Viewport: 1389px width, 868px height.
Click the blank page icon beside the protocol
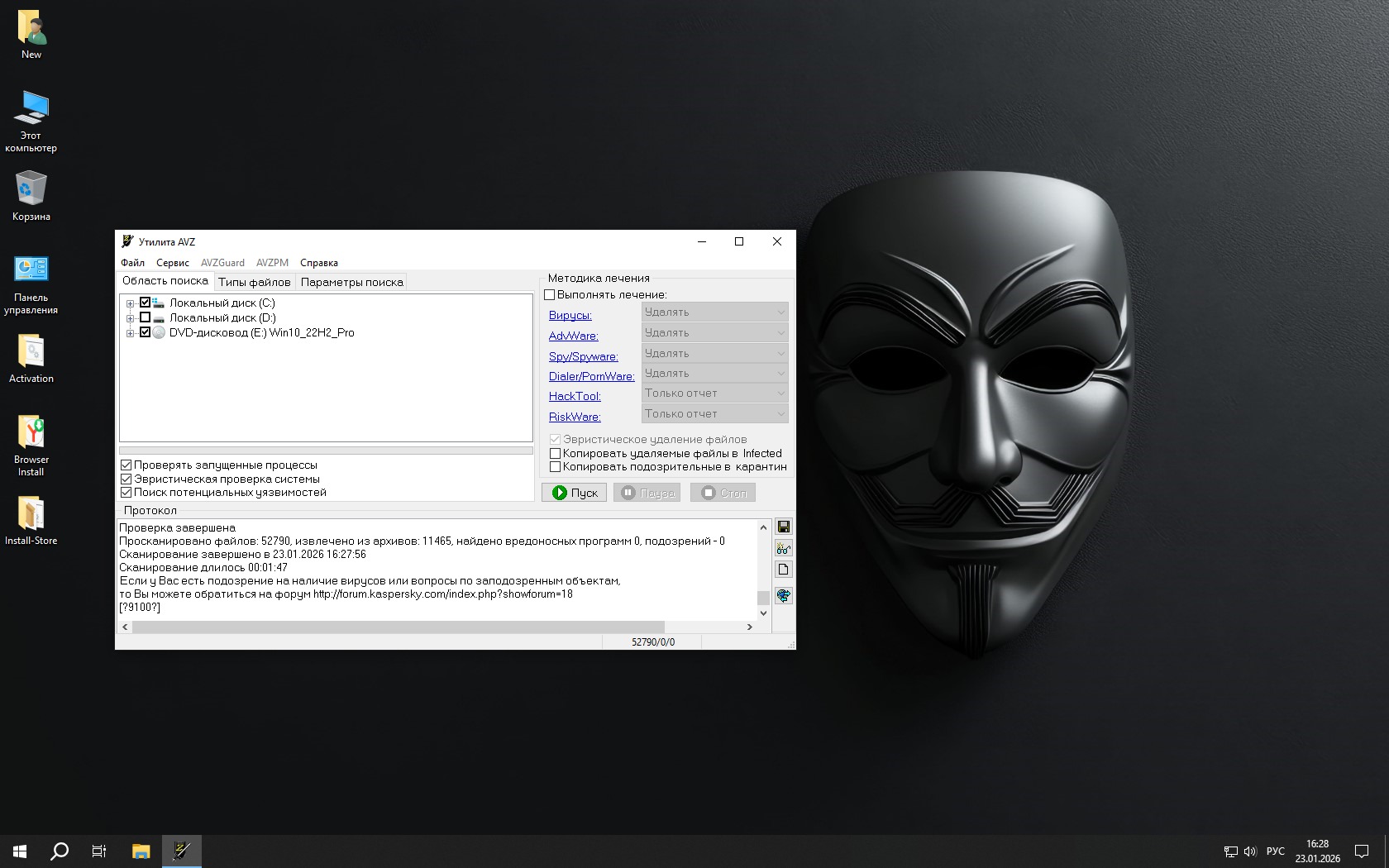783,570
